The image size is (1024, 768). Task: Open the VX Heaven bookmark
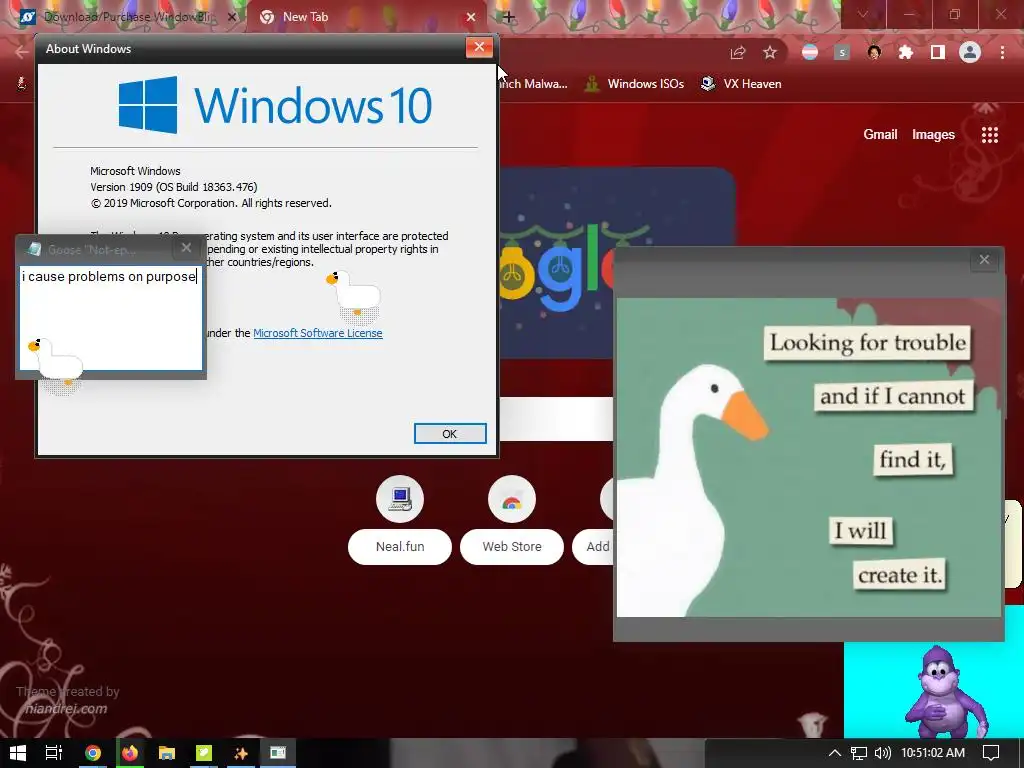[x=741, y=84]
